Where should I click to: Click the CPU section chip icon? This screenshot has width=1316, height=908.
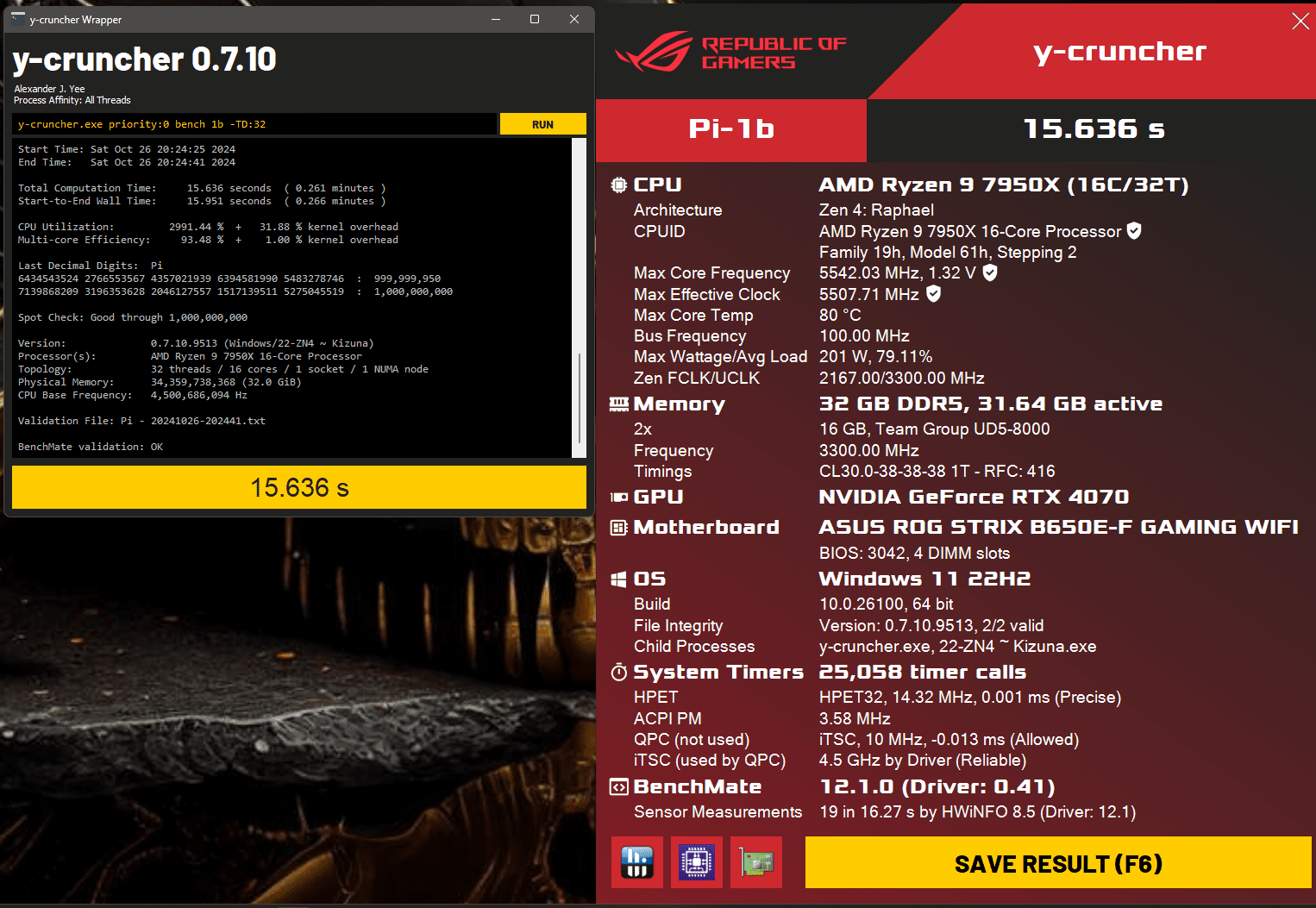[x=619, y=185]
